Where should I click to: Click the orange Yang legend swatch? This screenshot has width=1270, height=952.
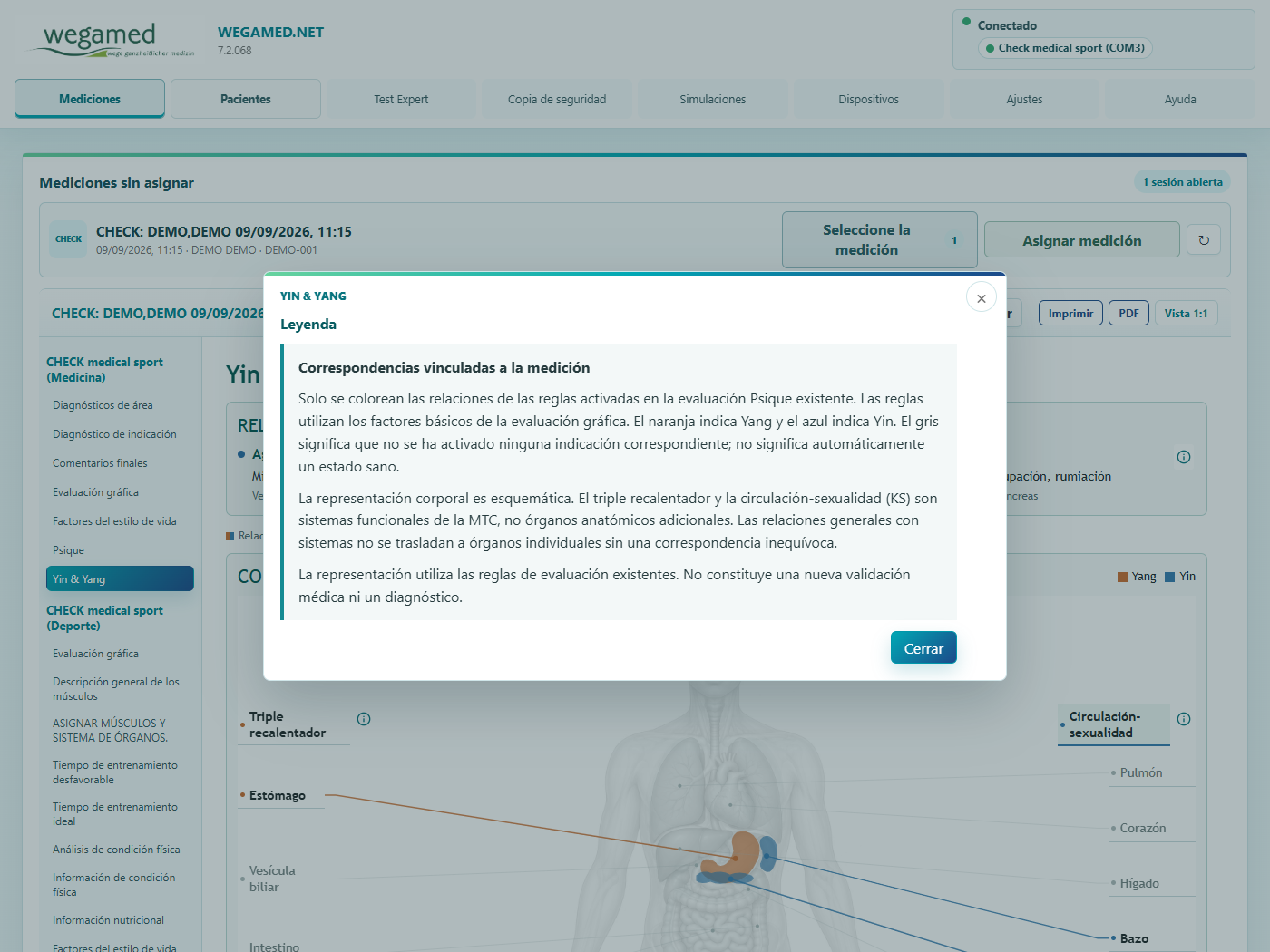tap(1122, 577)
